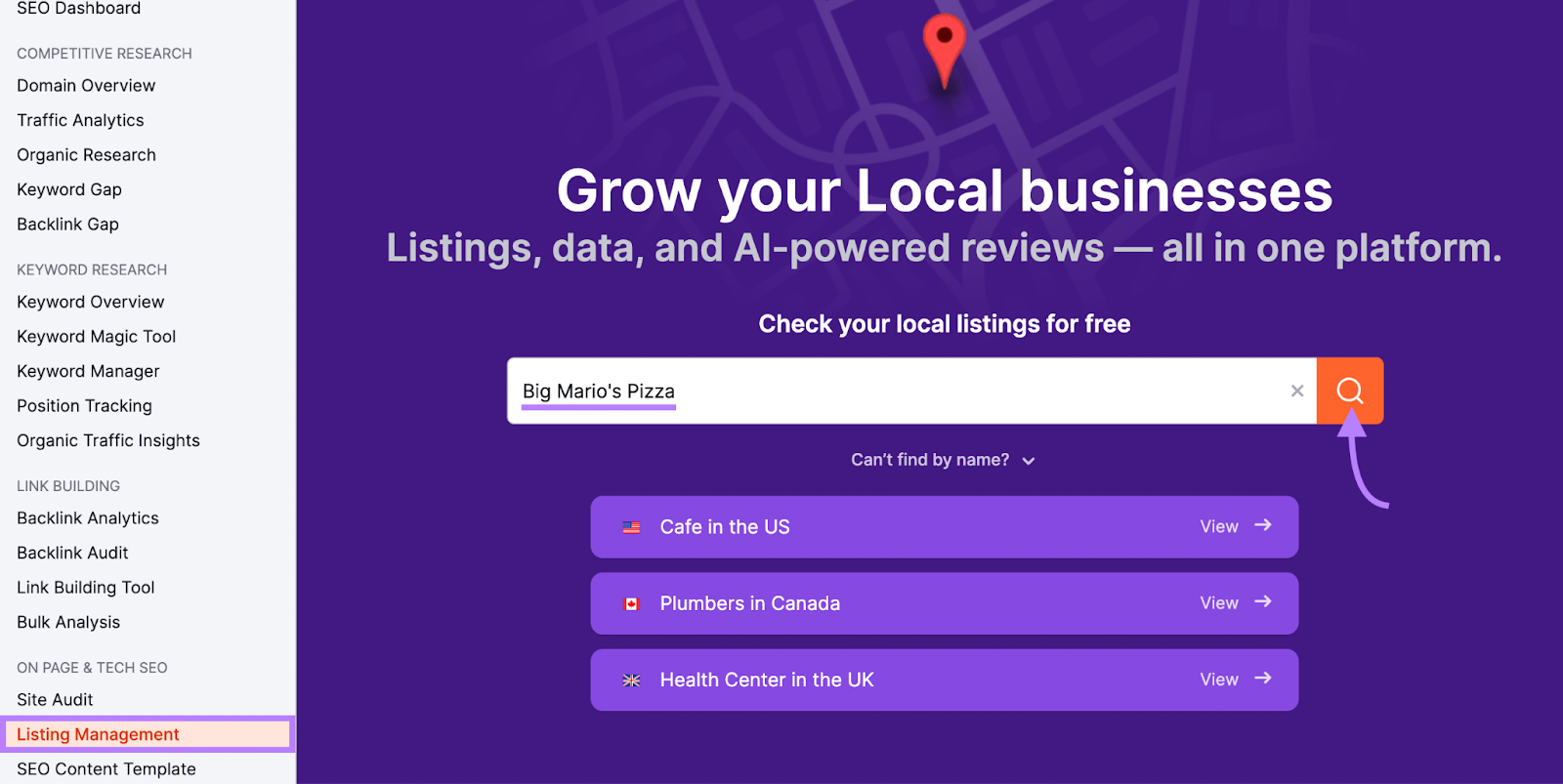
Task: Clear the search field with the X icon
Action: coord(1296,391)
